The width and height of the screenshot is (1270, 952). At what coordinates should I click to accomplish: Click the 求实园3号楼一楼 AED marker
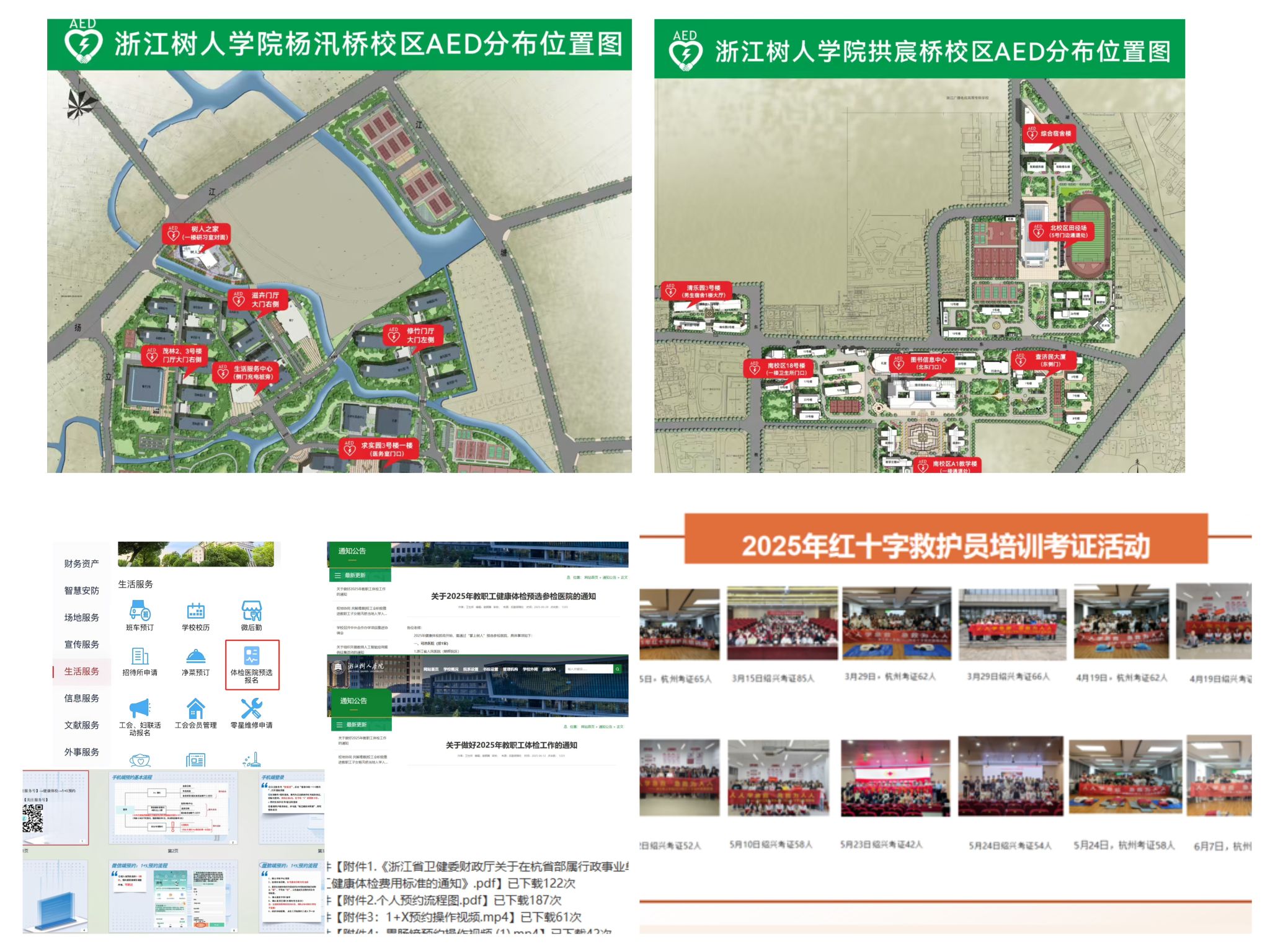(378, 449)
